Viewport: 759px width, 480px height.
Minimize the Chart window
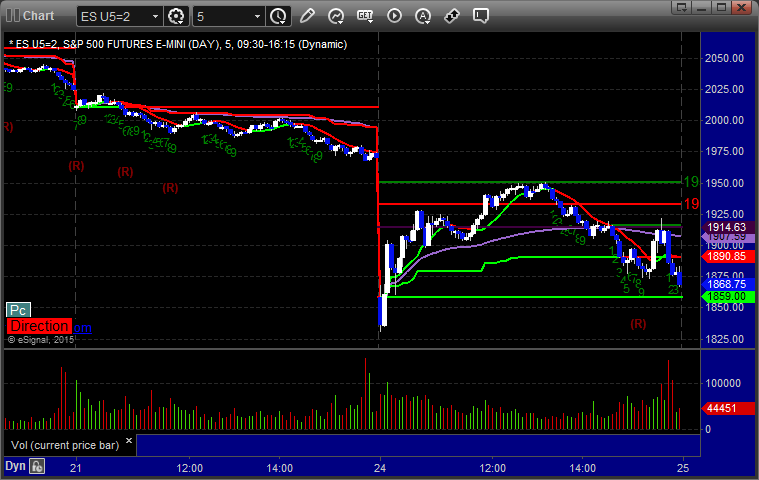coord(701,7)
